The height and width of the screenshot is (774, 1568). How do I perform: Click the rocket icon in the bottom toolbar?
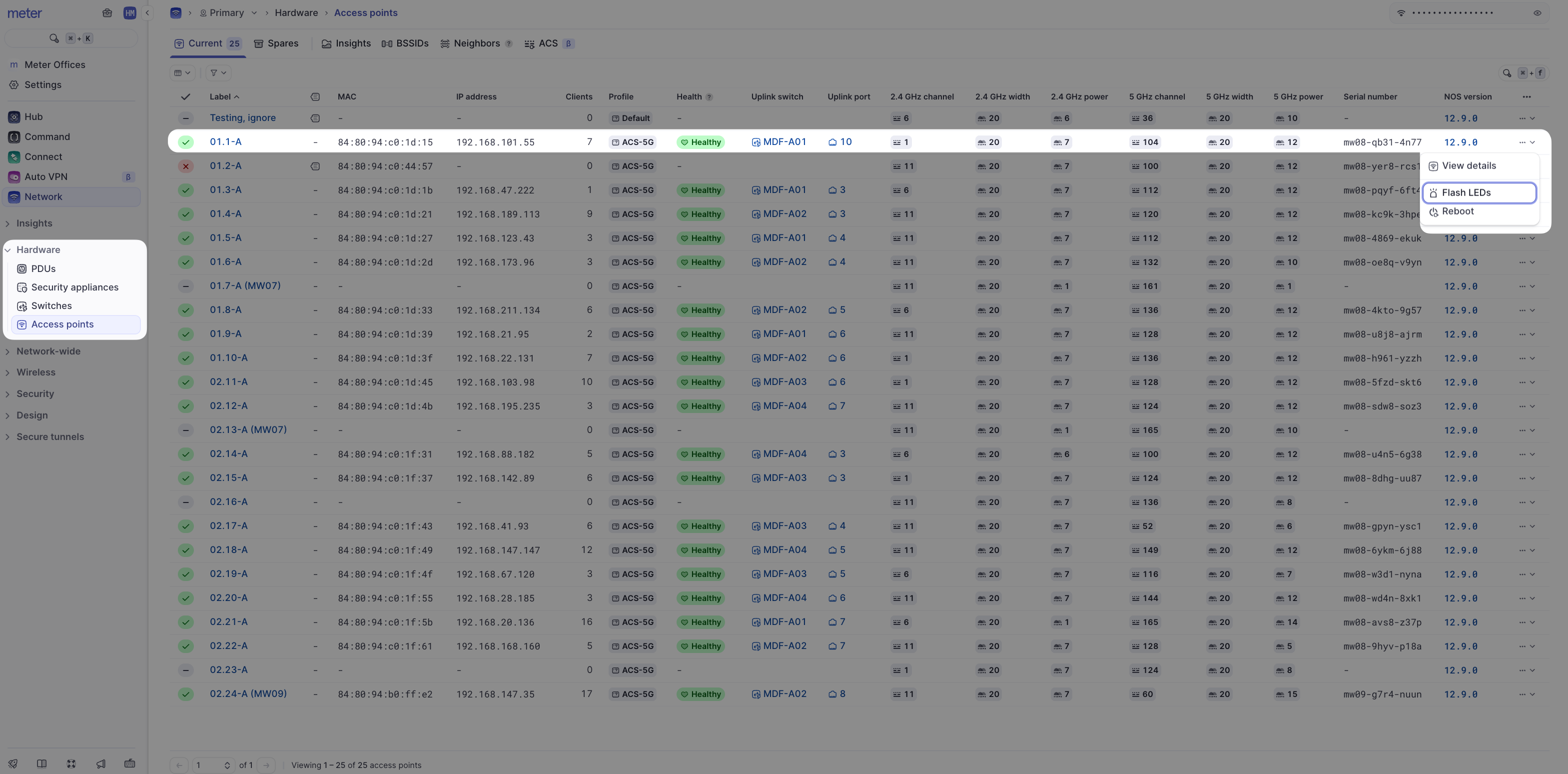(12, 763)
